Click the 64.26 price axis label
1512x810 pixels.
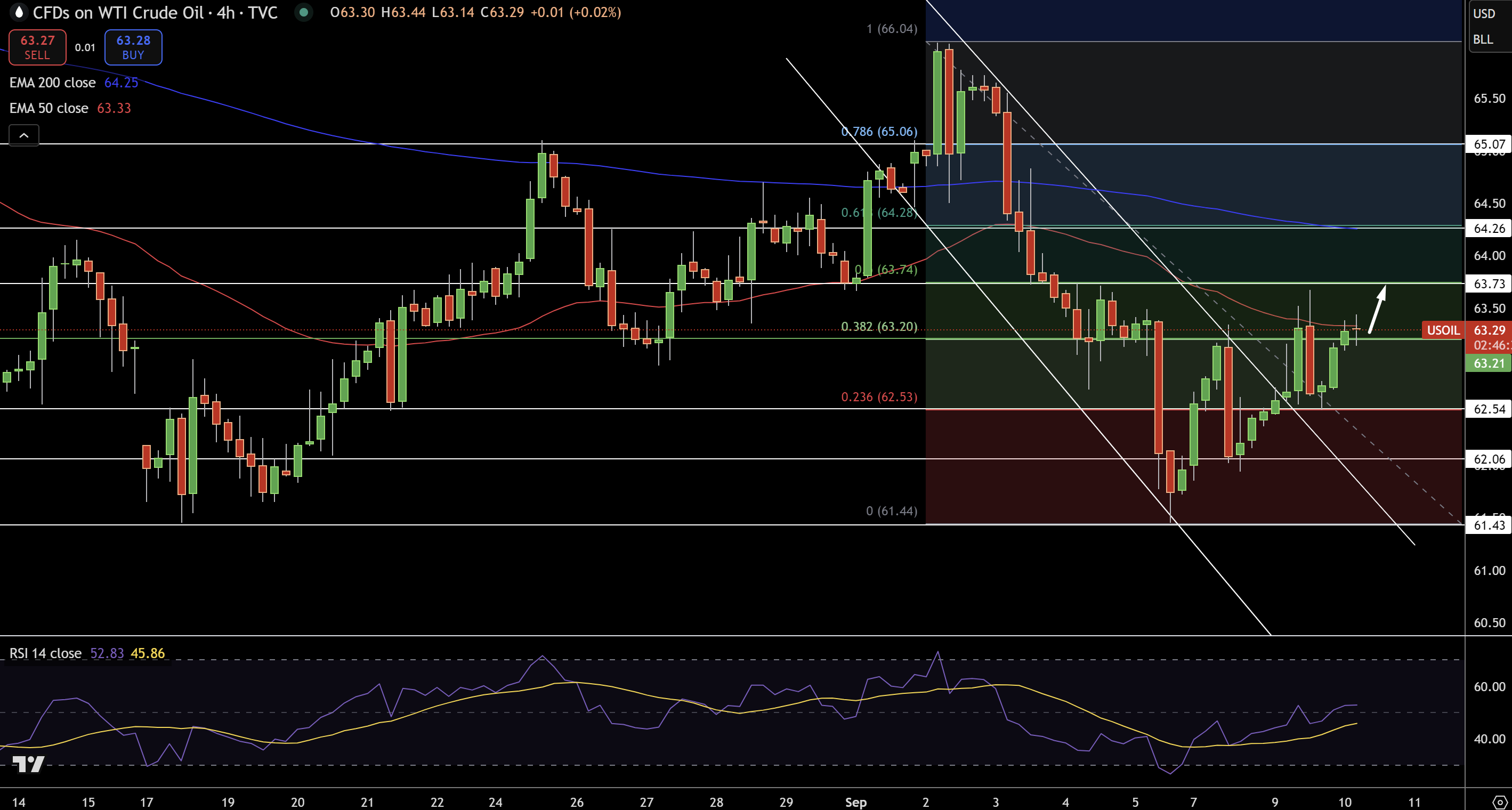pyautogui.click(x=1489, y=228)
